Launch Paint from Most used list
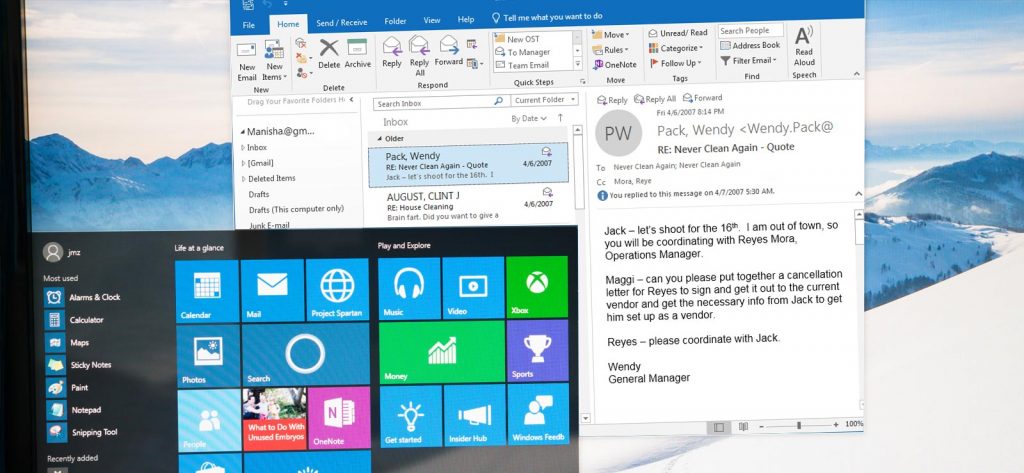The image size is (1024, 473). [67, 388]
